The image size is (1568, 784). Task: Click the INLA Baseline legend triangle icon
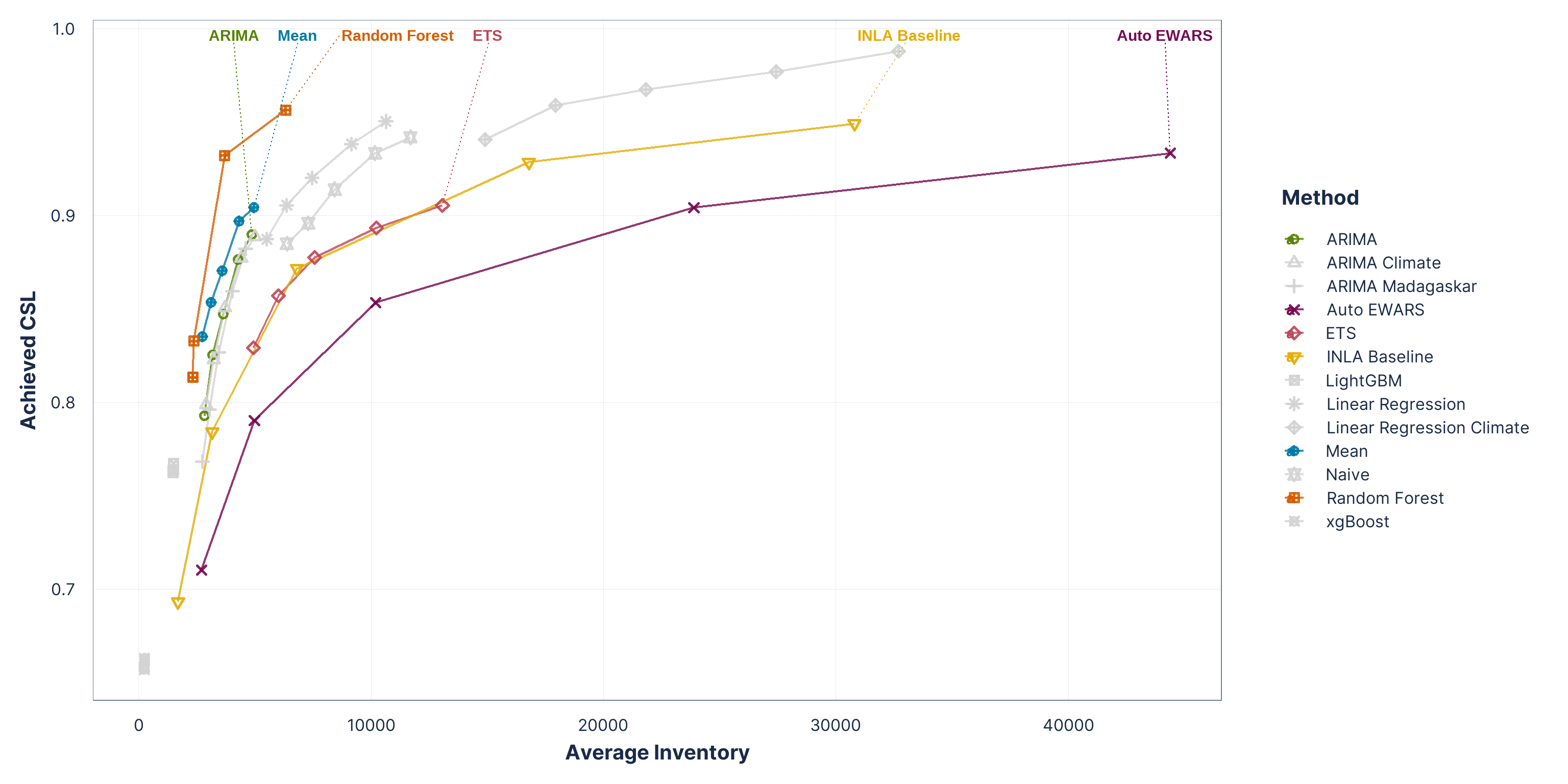click(x=1293, y=357)
